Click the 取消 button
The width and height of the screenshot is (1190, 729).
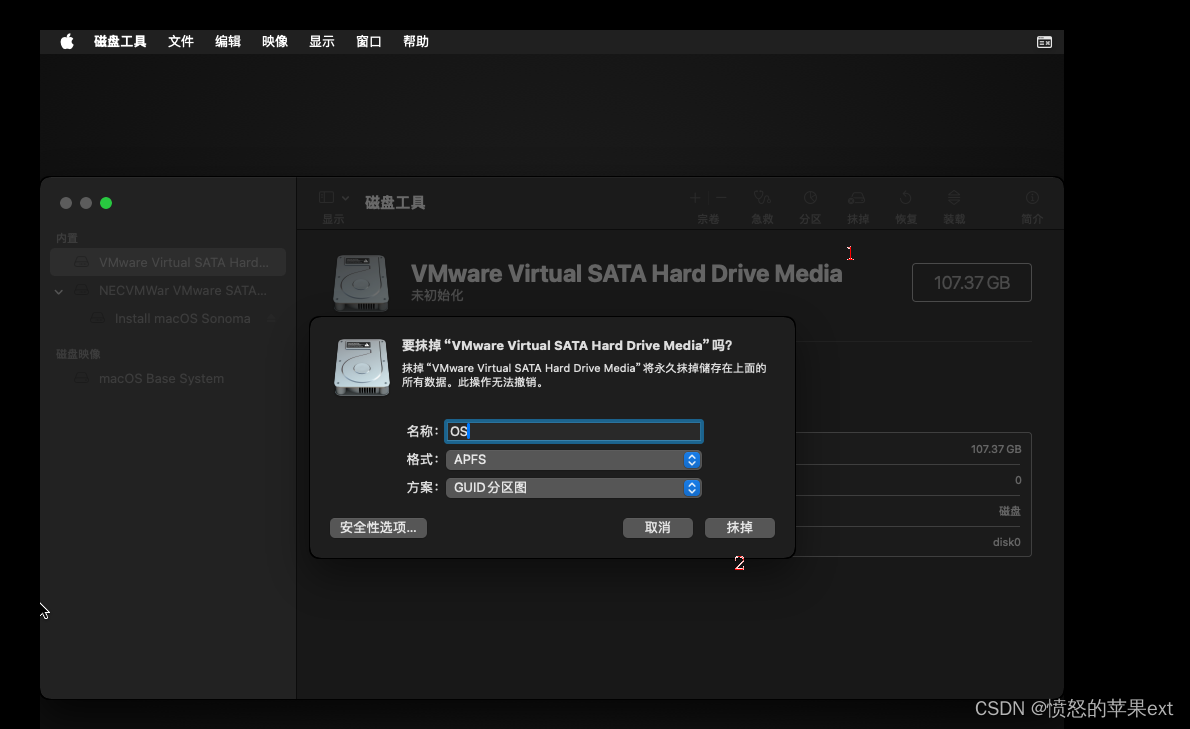658,528
